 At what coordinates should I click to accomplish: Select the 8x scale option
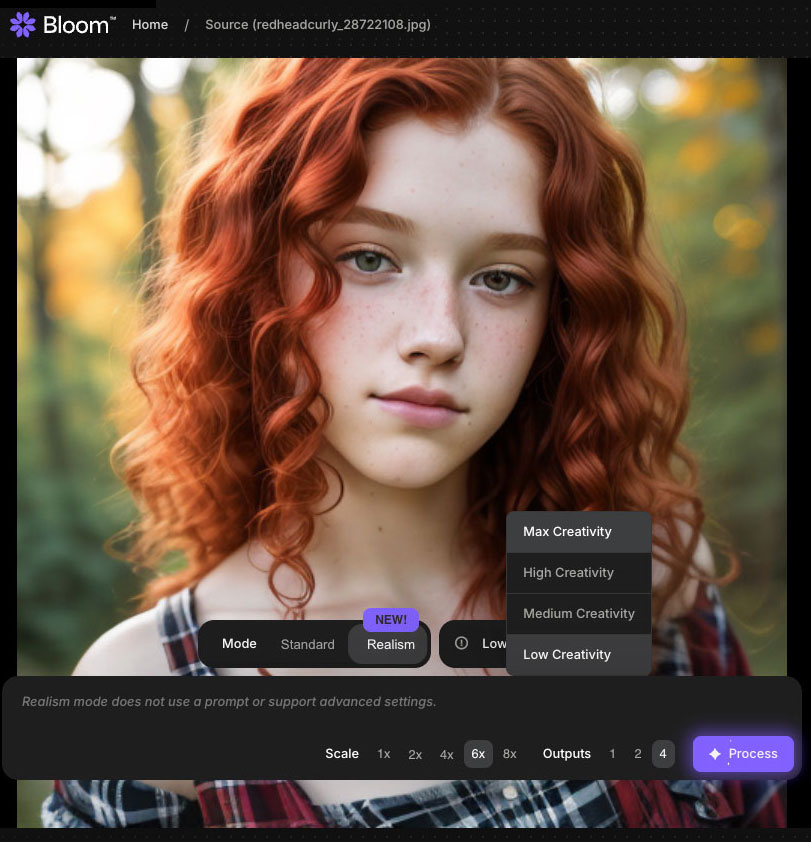(509, 754)
